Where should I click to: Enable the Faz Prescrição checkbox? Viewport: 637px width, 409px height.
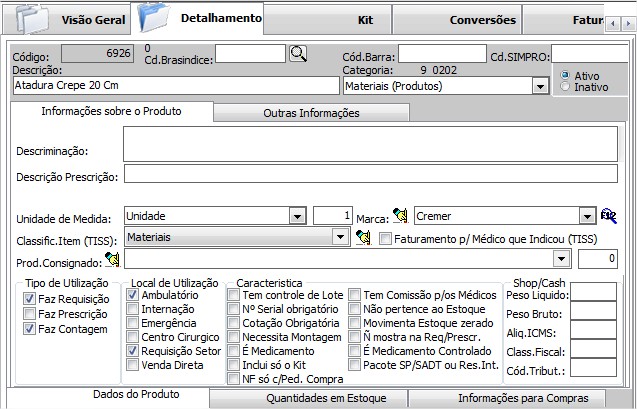click(29, 313)
